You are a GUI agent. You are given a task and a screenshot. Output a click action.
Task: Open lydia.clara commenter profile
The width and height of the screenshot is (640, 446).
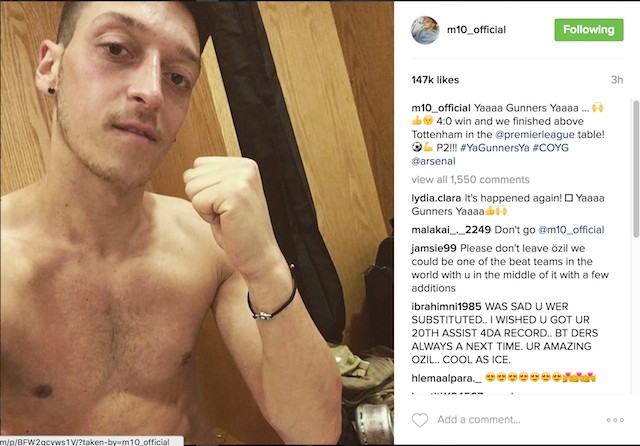(x=436, y=198)
